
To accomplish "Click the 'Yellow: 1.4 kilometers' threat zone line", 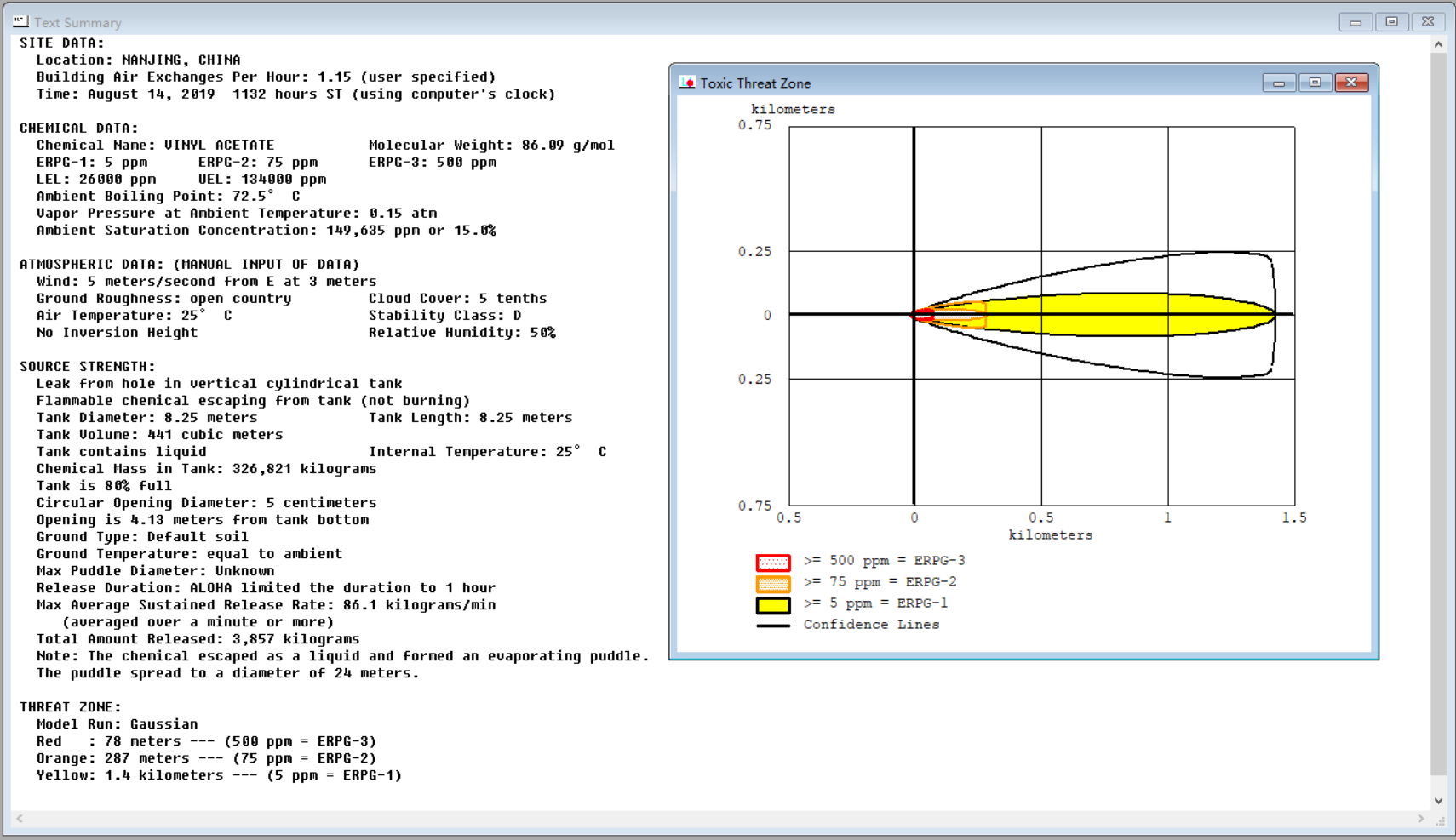I will point(220,775).
